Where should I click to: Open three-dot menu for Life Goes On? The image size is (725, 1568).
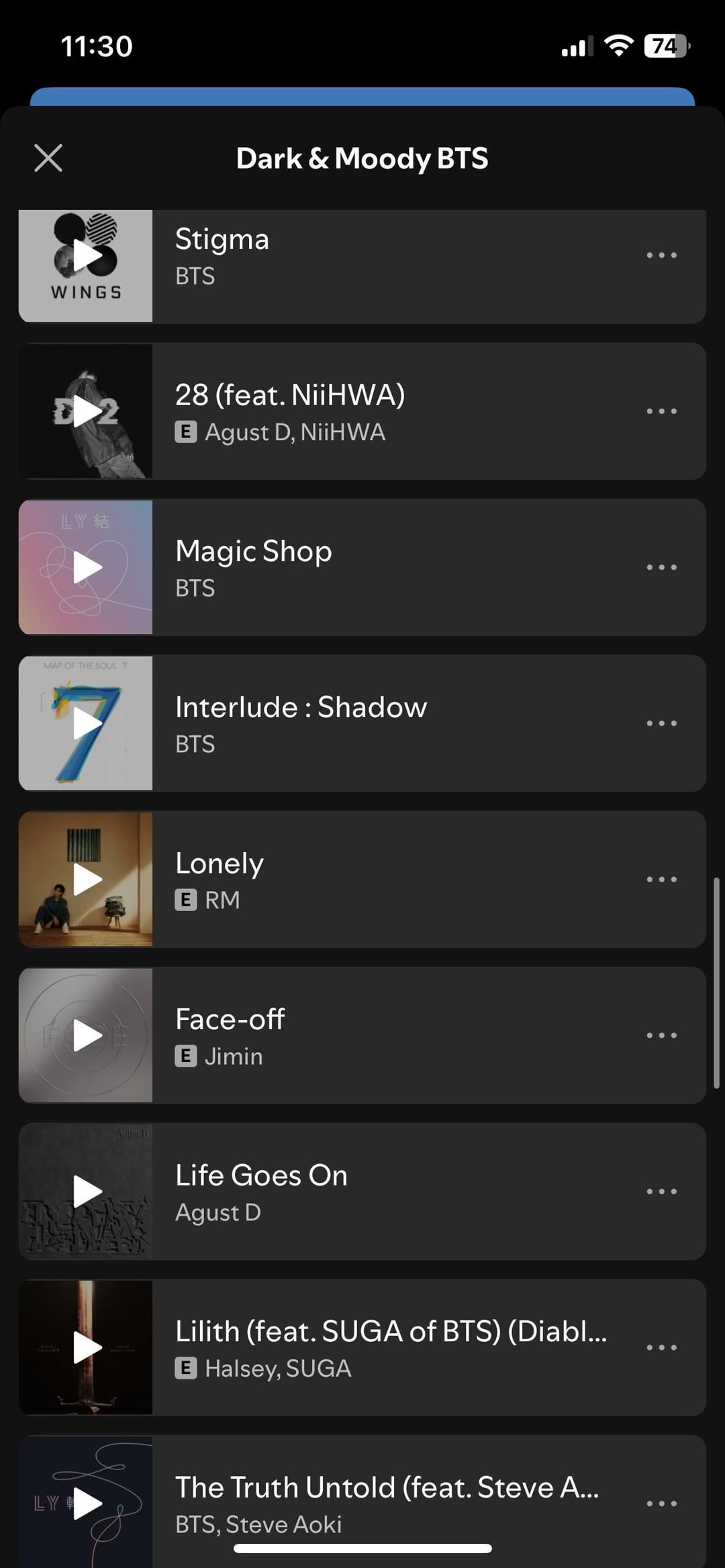(661, 1192)
